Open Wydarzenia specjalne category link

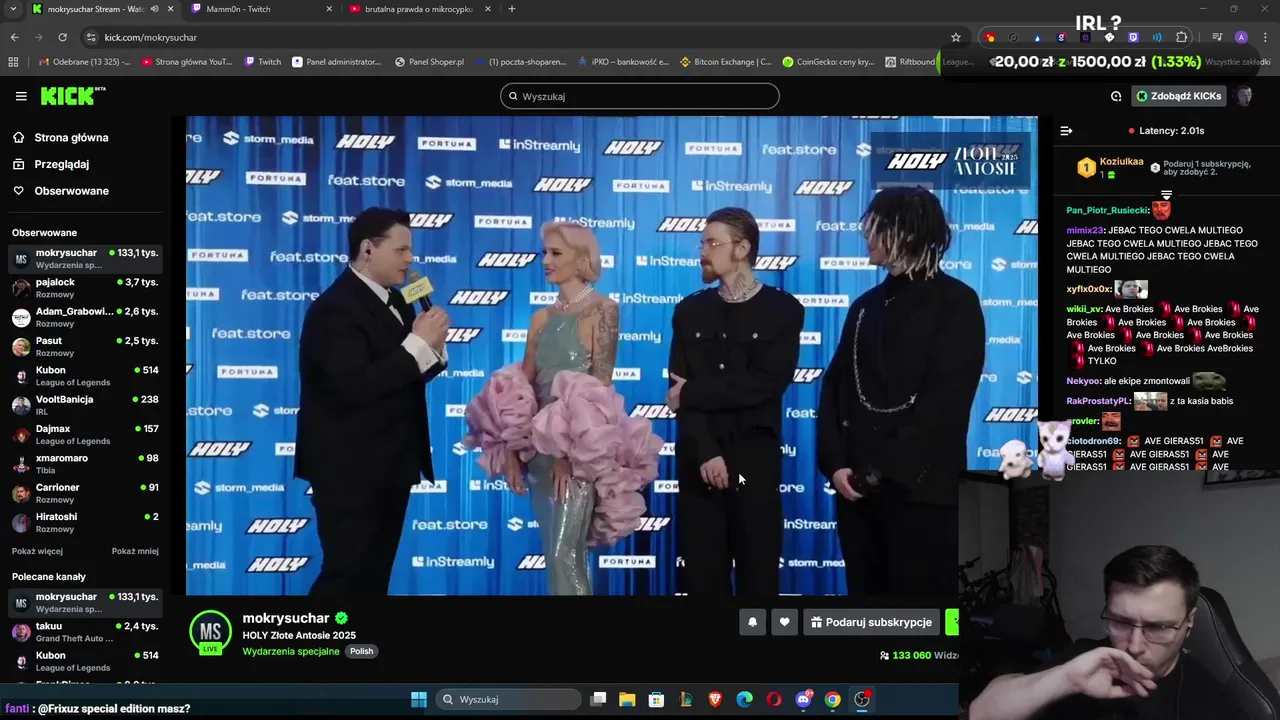point(290,651)
